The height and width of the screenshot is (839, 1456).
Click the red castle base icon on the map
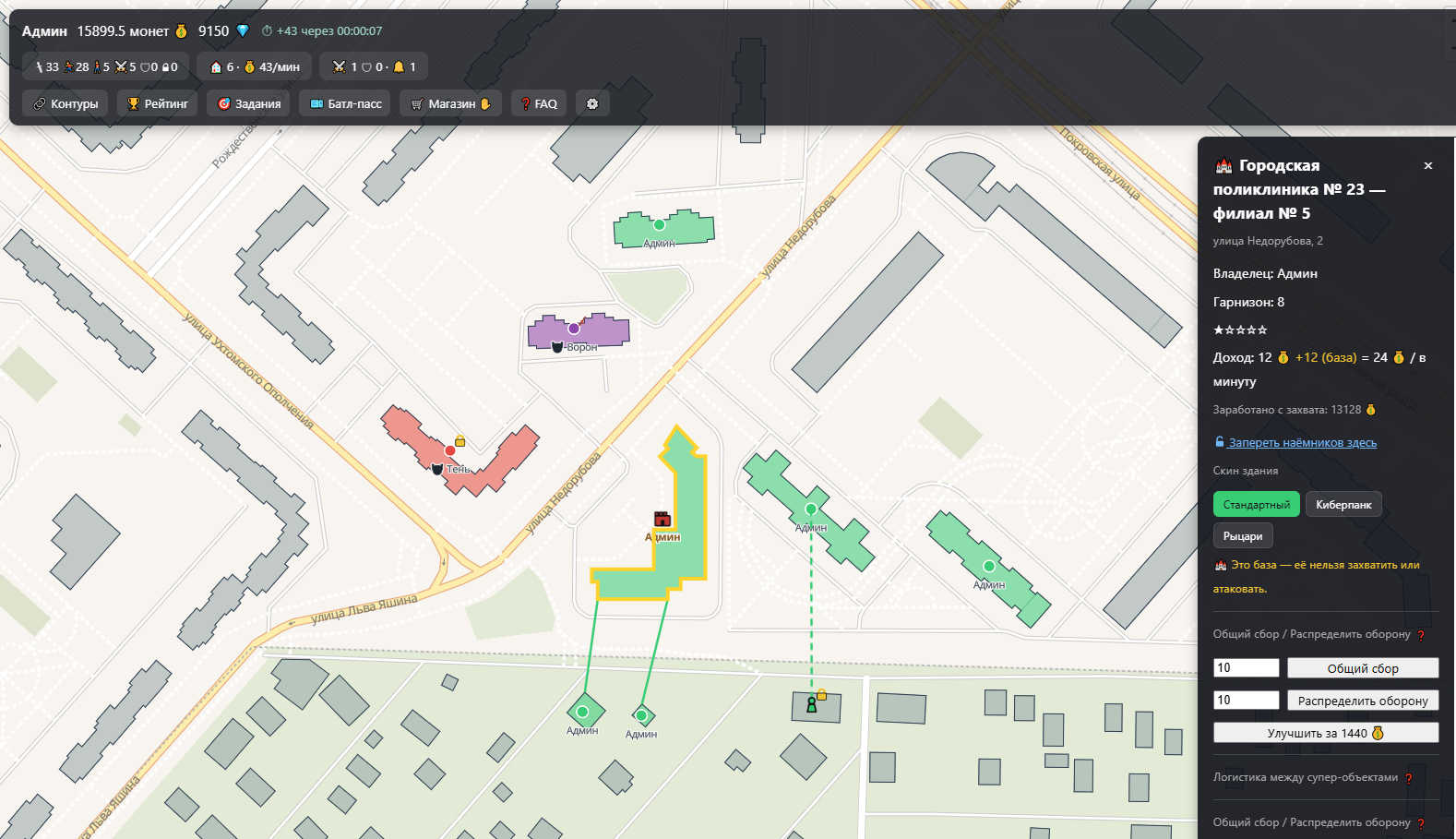662,518
